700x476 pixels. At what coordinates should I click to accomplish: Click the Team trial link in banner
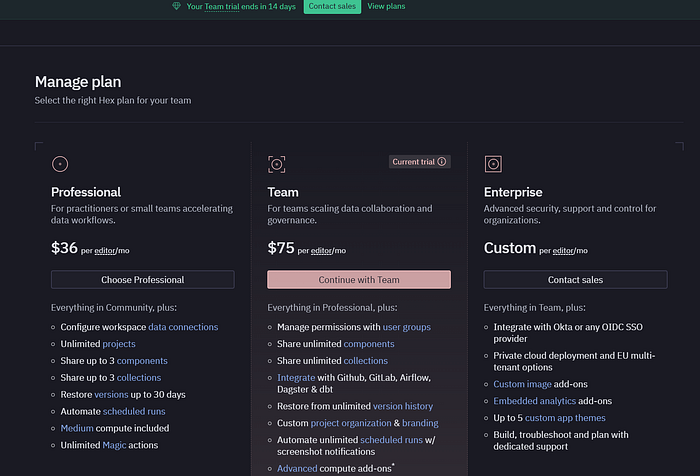pos(222,6)
